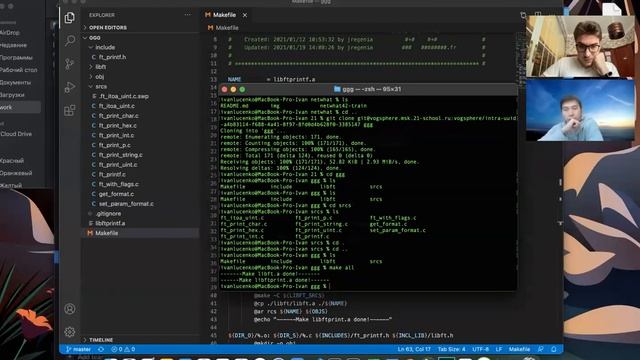Open ft_print_string.c file
Viewport: 640px width, 360px height.
point(120,155)
